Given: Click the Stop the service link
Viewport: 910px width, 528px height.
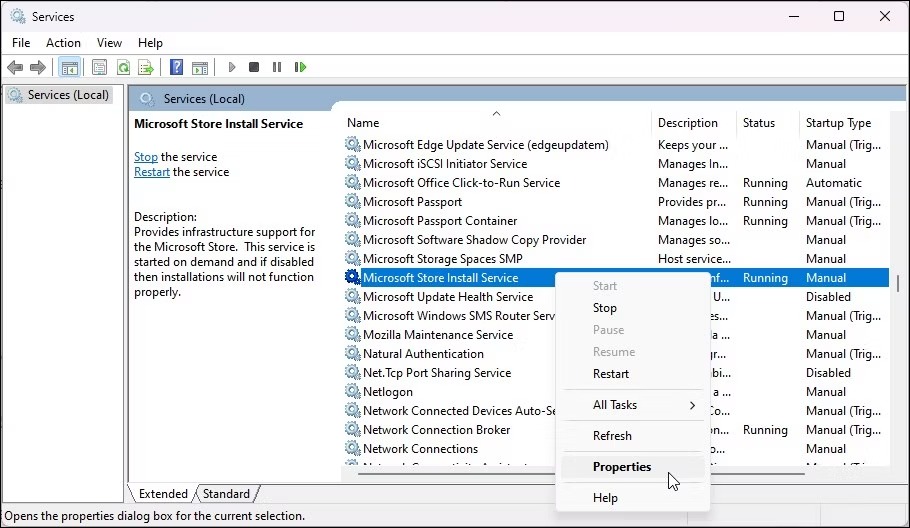Looking at the screenshot, I should tap(146, 157).
